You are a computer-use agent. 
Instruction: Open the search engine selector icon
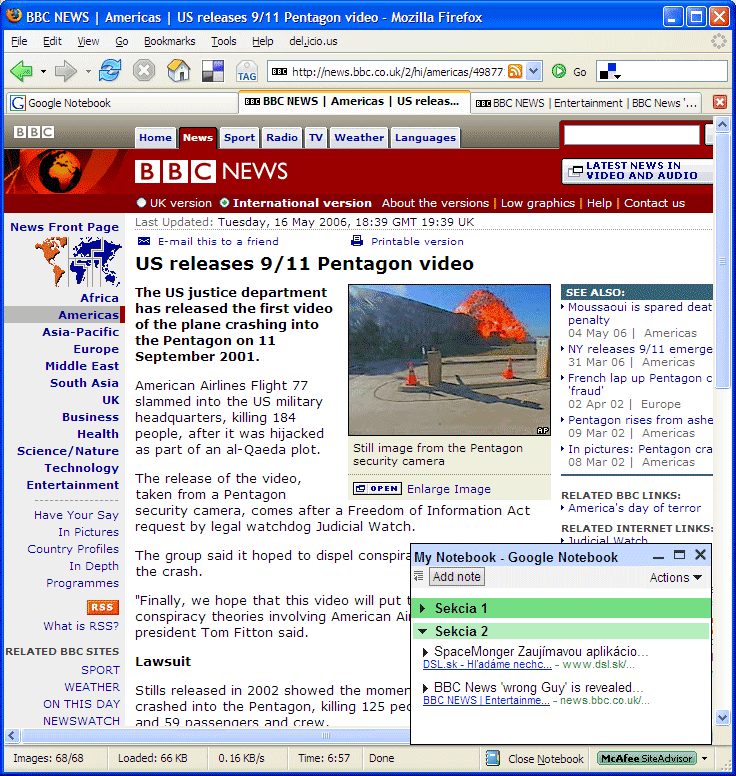[x=610, y=71]
